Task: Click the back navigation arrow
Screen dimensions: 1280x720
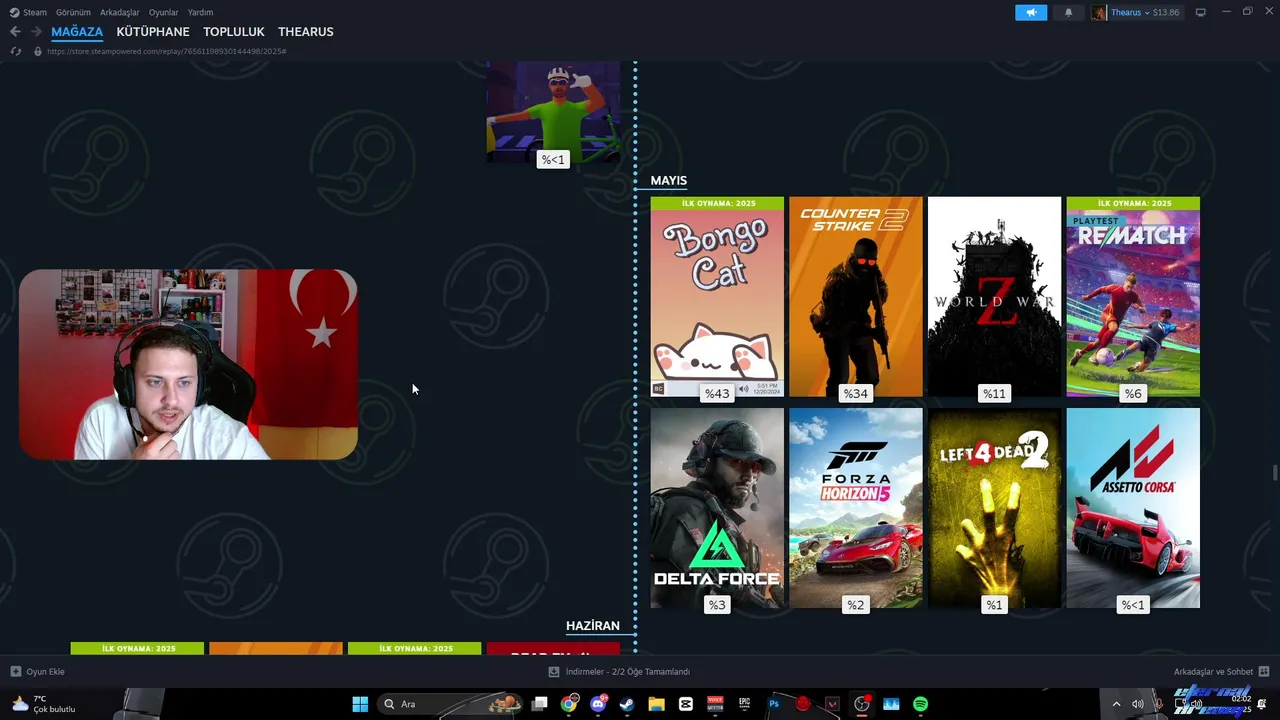Action: tap(15, 32)
